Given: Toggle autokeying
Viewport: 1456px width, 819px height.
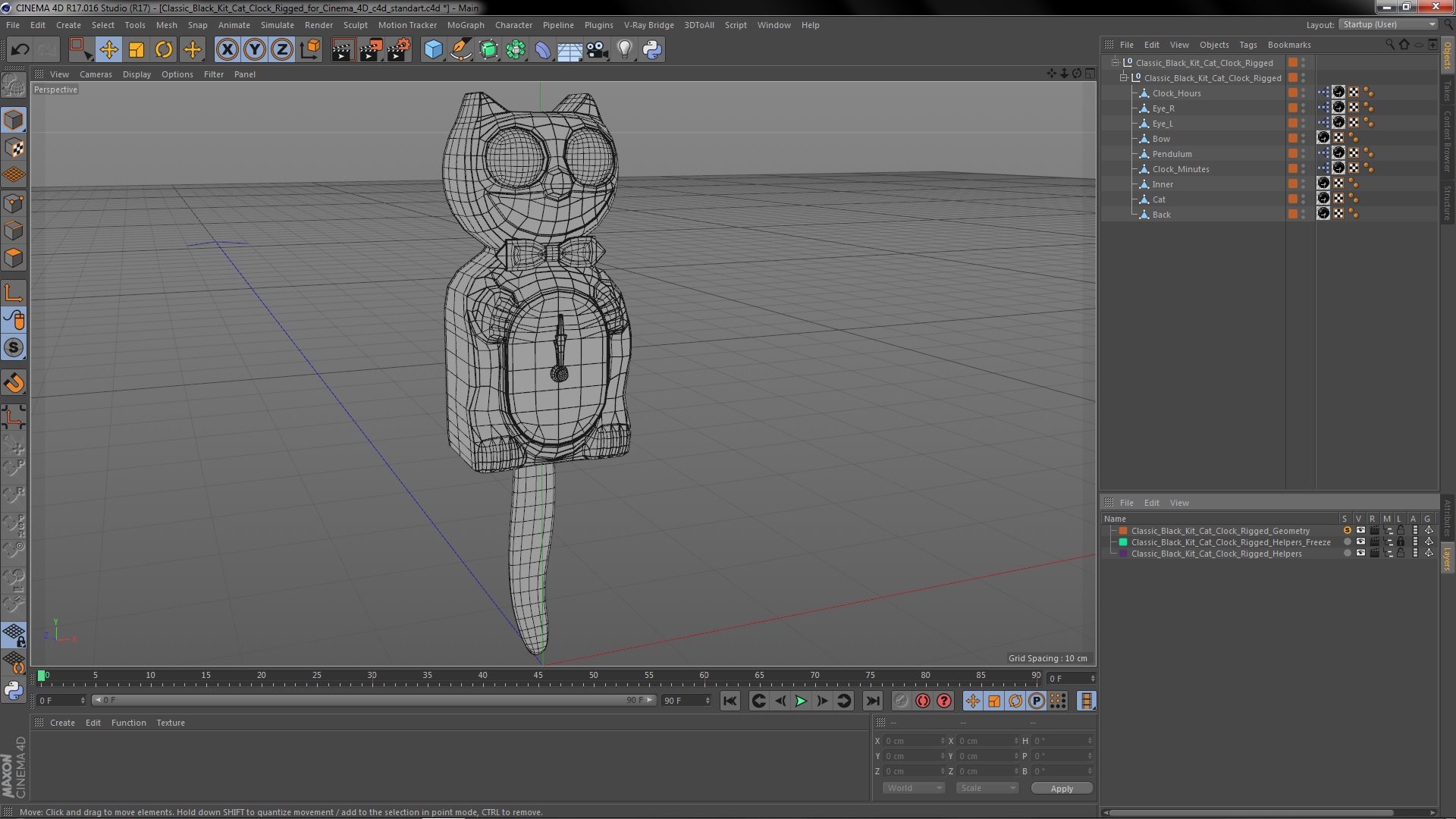Looking at the screenshot, I should click(x=923, y=701).
